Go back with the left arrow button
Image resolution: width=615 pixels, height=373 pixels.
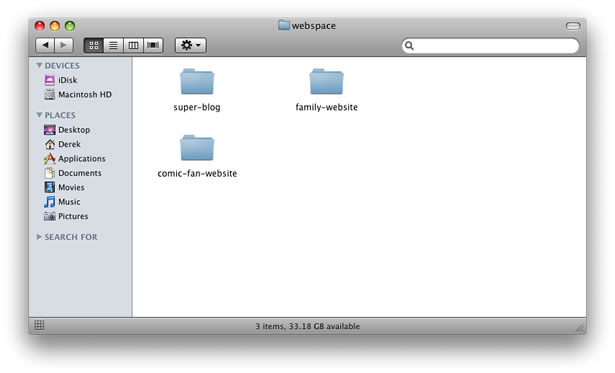(x=45, y=45)
